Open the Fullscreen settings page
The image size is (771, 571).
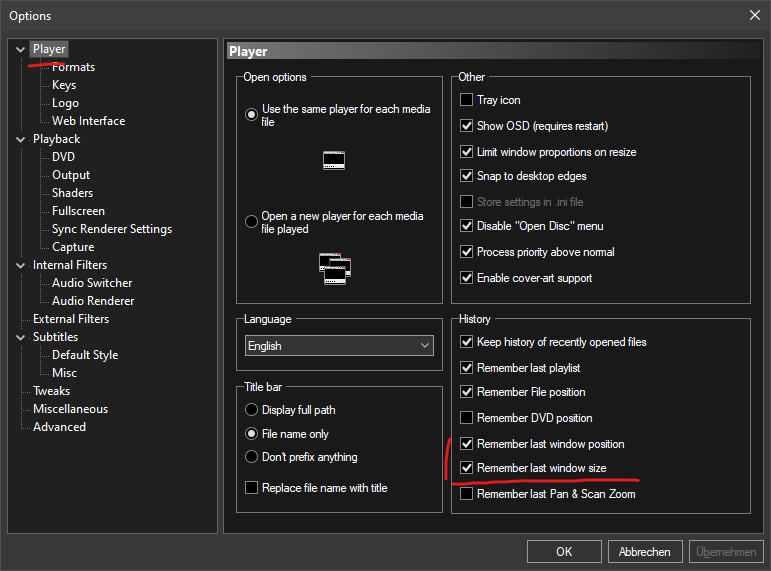pyautogui.click(x=78, y=211)
